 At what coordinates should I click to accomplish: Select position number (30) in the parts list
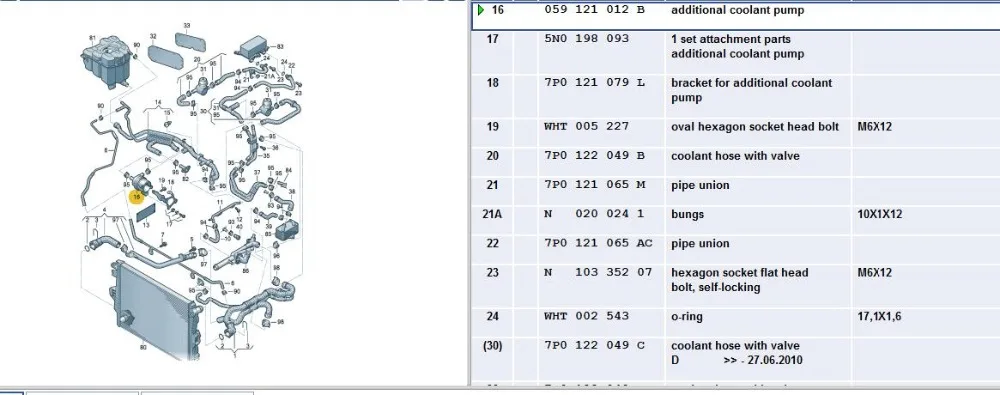[x=492, y=346]
